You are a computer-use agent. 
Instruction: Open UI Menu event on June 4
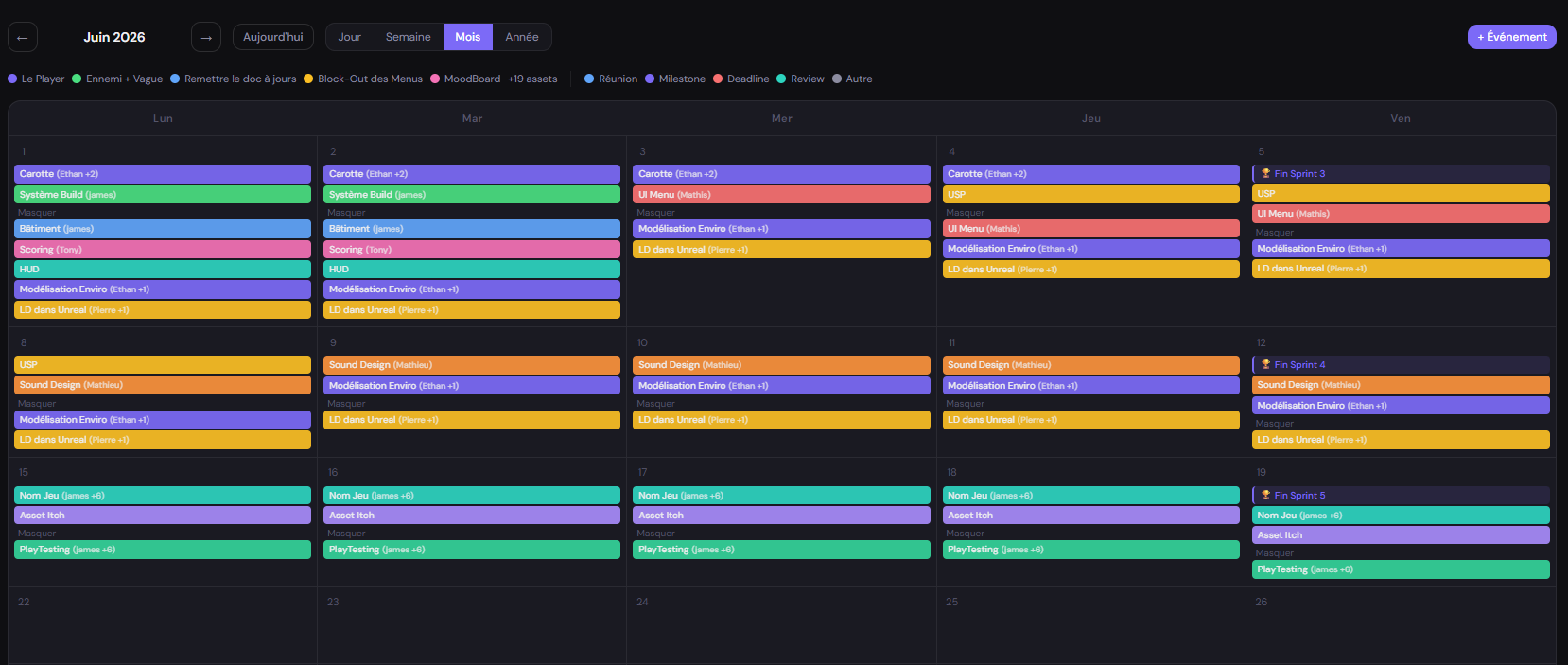click(x=1091, y=229)
